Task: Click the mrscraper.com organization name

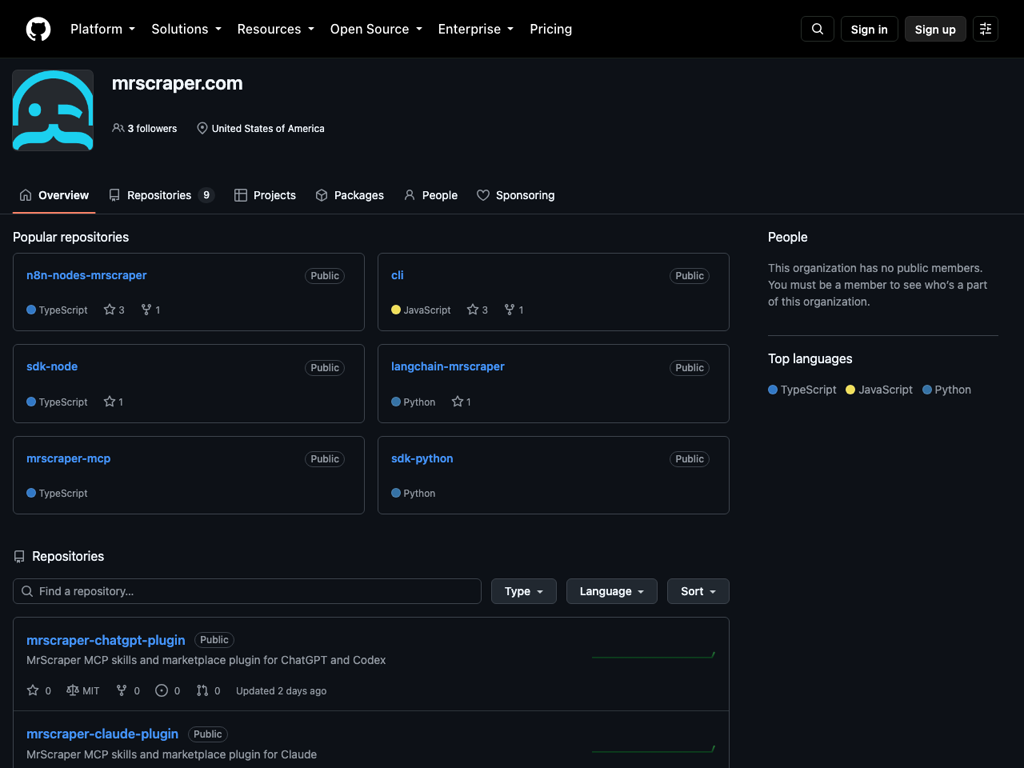Action: [177, 84]
